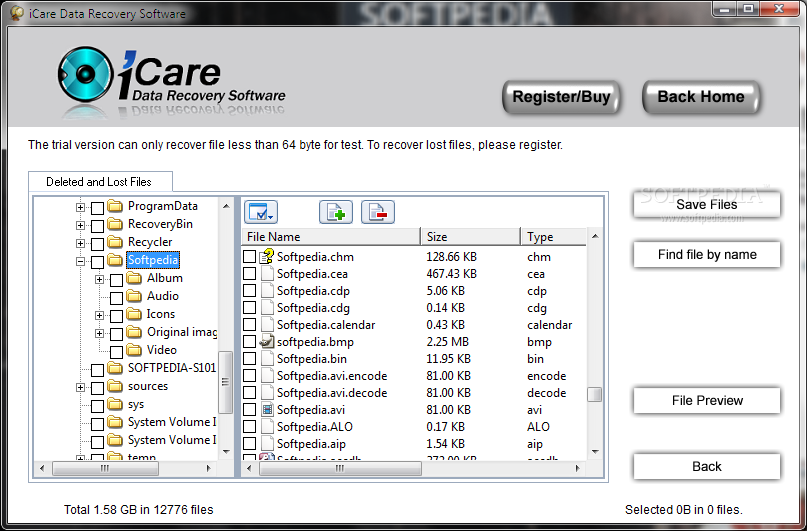Select the Deleted and Lost Files tab
The image size is (807, 531).
[99, 182]
